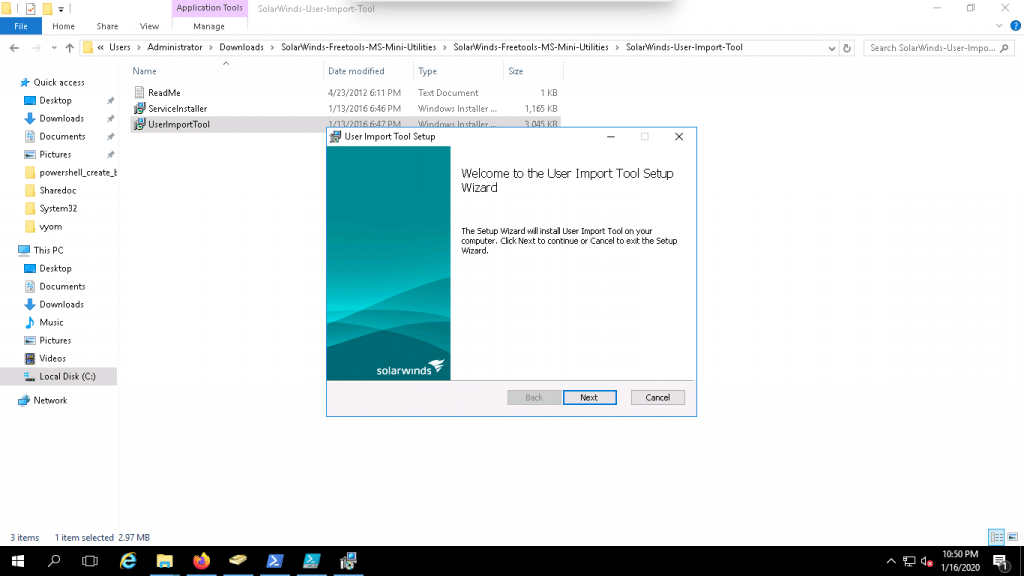Image resolution: width=1024 pixels, height=576 pixels.
Task: Open Task View on the taskbar
Action: (x=91, y=561)
